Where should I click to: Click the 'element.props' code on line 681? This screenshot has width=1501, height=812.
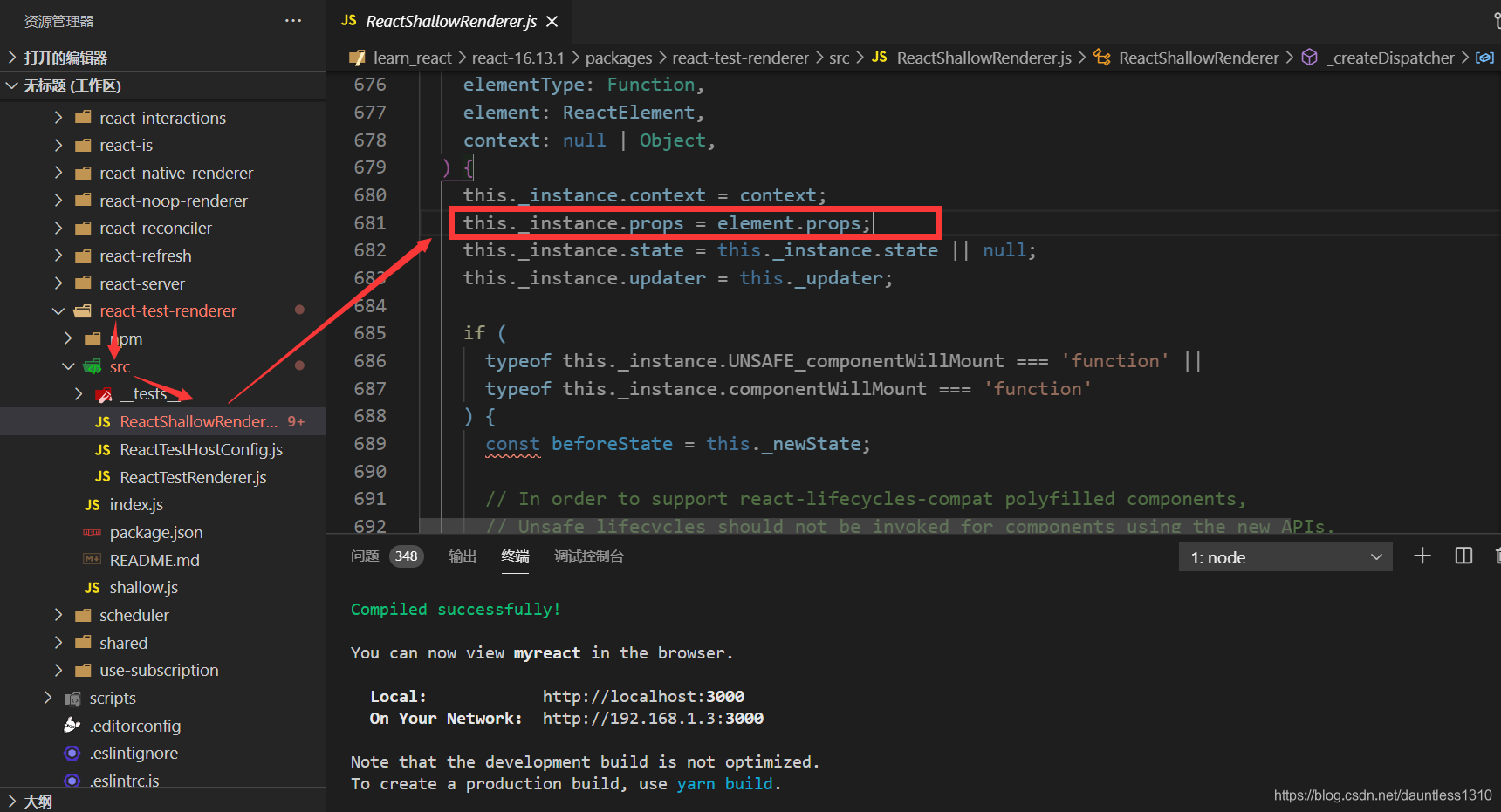coord(788,223)
